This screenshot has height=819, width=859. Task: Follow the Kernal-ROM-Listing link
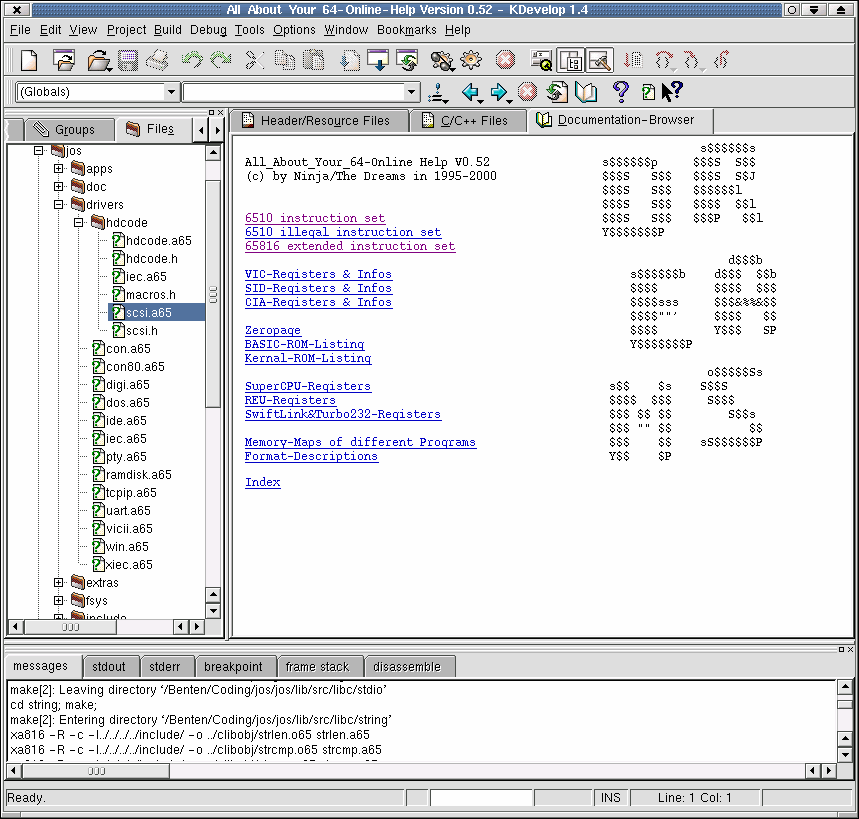pyautogui.click(x=308, y=358)
